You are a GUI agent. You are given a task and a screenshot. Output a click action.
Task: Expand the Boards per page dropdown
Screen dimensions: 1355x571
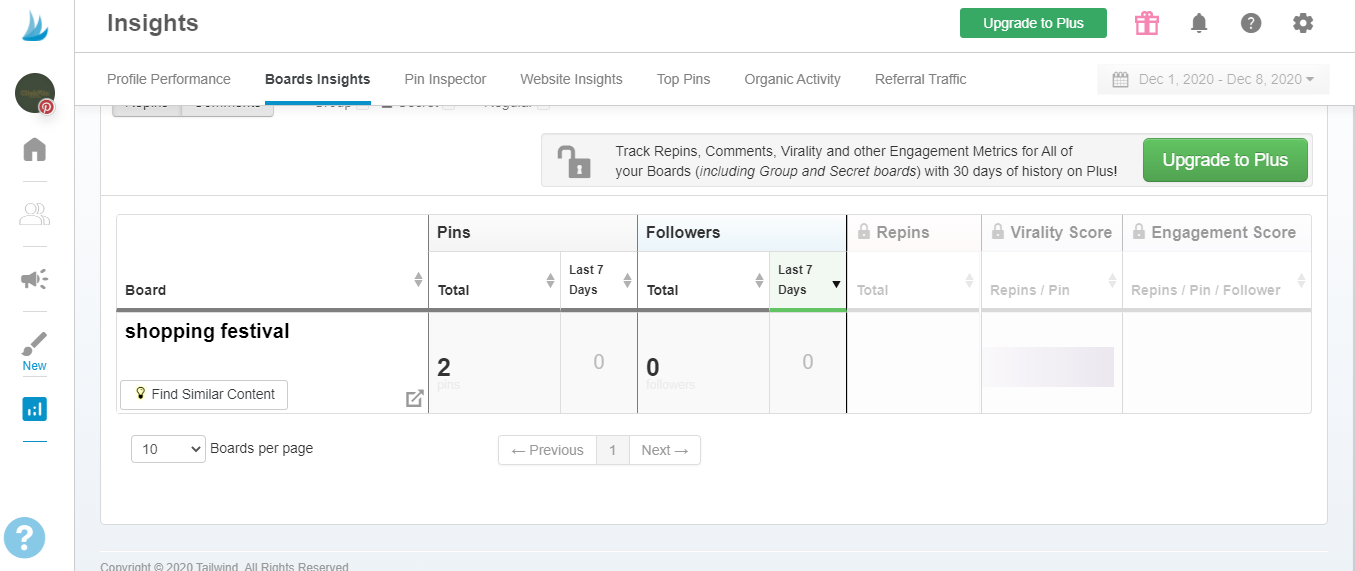click(168, 449)
